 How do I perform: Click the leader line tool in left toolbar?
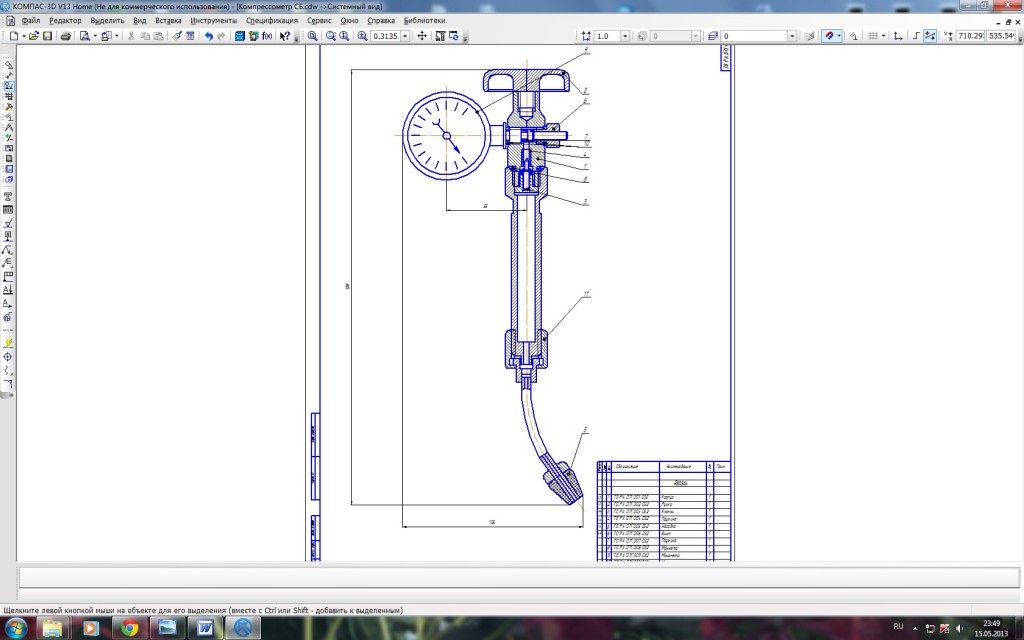tap(8, 250)
